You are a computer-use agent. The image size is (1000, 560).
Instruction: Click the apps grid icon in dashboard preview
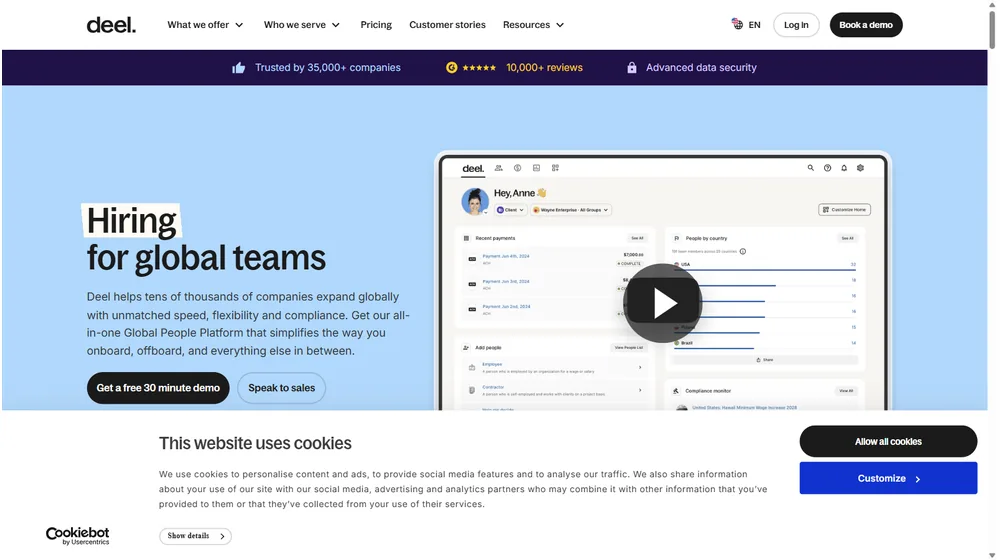pos(555,168)
